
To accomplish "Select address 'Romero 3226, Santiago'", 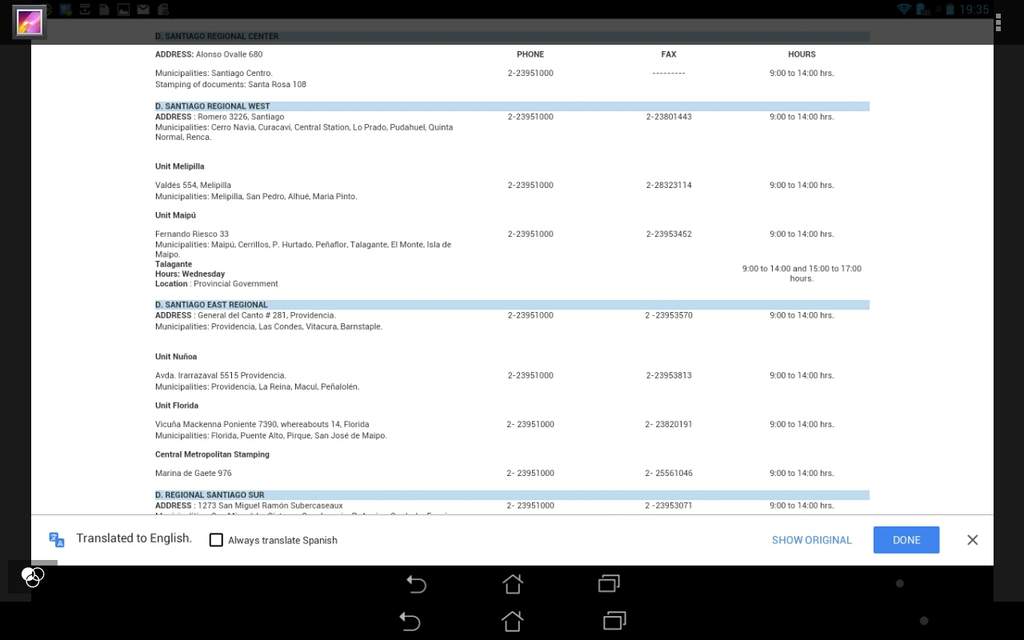I will pos(241,117).
